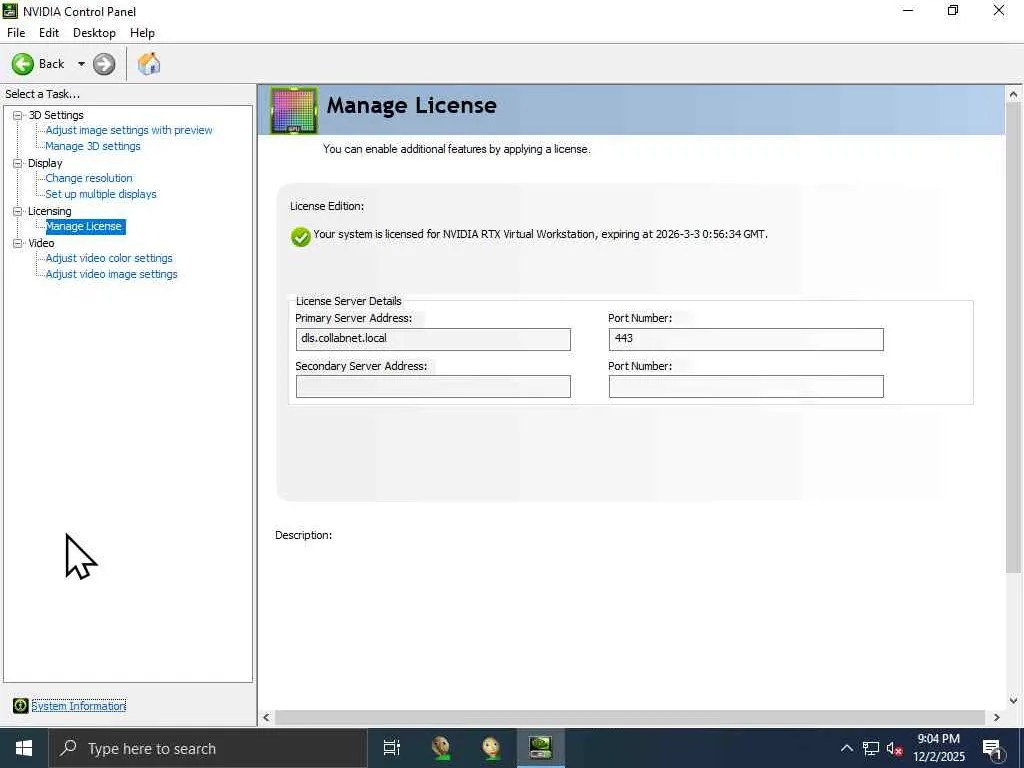Screen dimensions: 1024x768
Task: Select Manage License in the tree
Action: click(x=85, y=226)
